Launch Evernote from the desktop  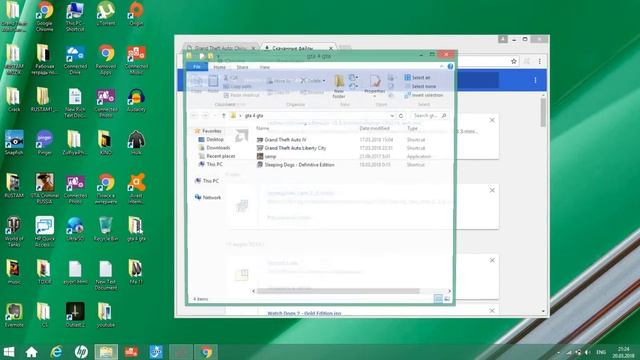click(14, 316)
